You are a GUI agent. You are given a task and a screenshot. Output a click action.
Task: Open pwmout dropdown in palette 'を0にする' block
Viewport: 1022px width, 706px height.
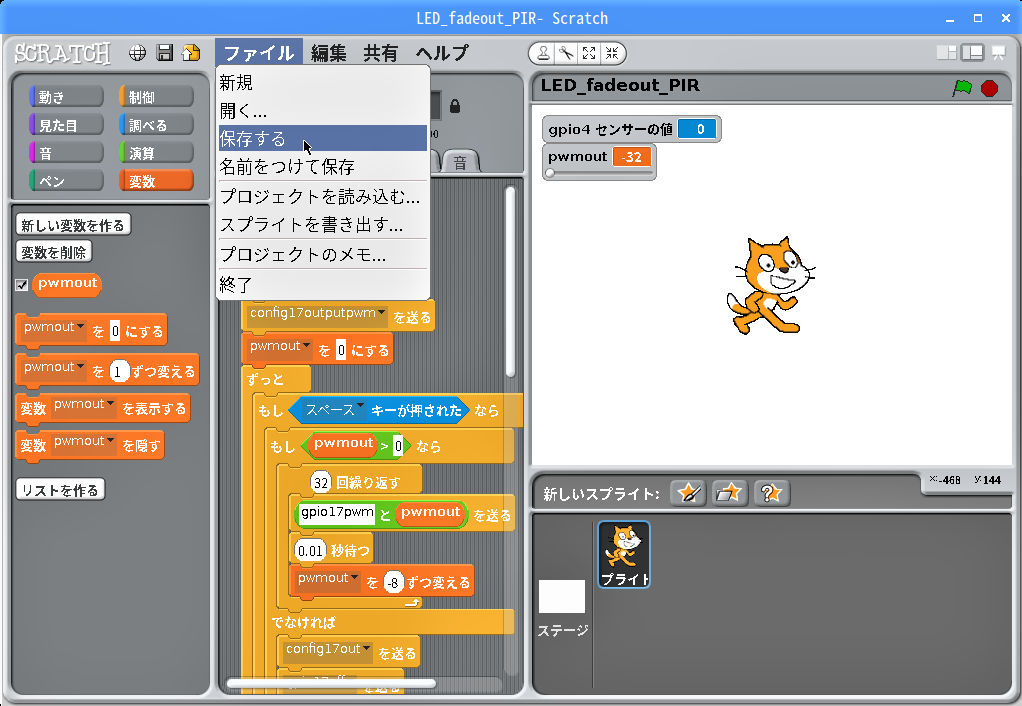[81, 327]
